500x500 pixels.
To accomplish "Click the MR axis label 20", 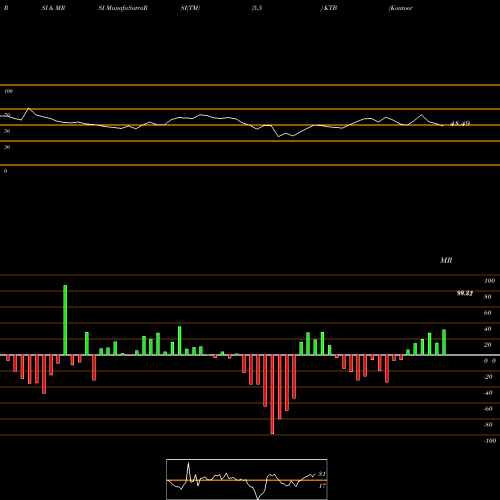I will [487, 345].
